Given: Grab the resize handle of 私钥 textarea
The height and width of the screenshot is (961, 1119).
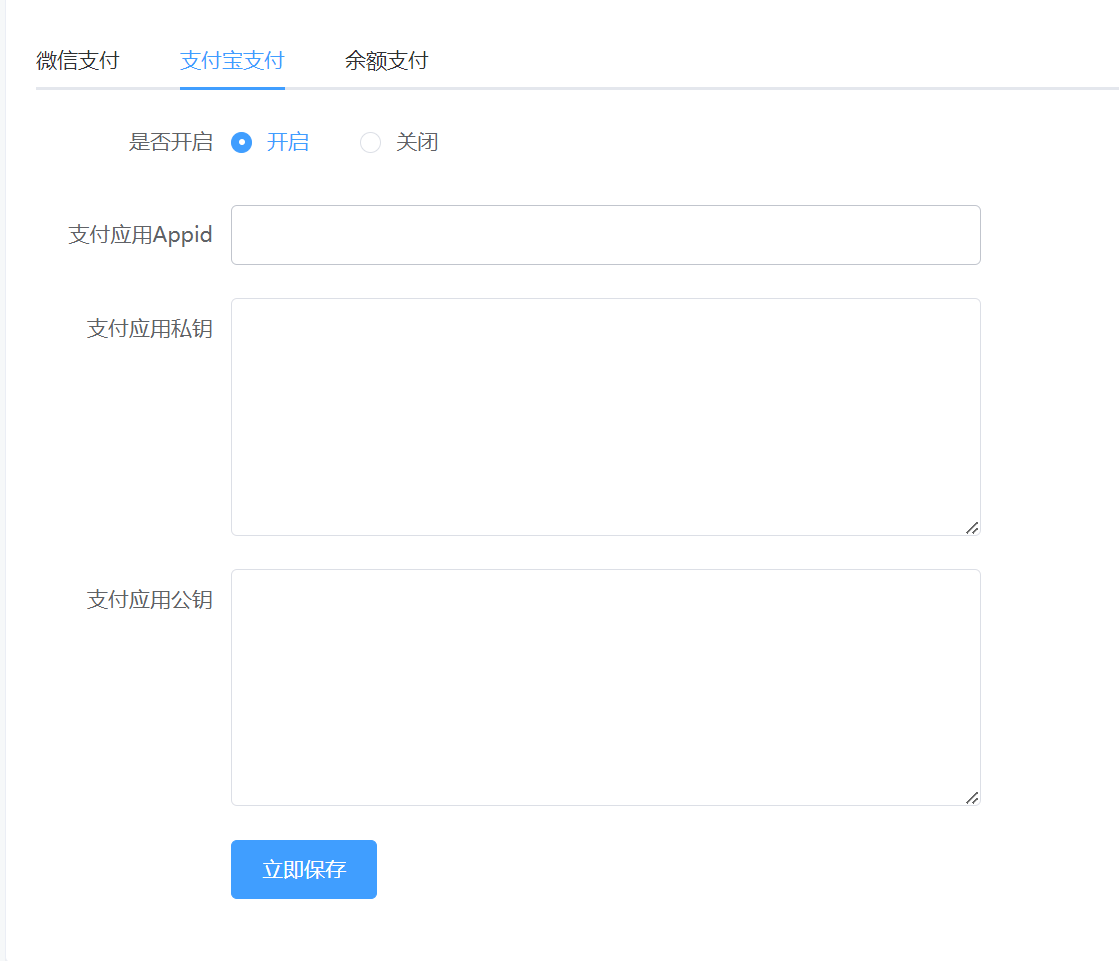Looking at the screenshot, I should coord(972,528).
